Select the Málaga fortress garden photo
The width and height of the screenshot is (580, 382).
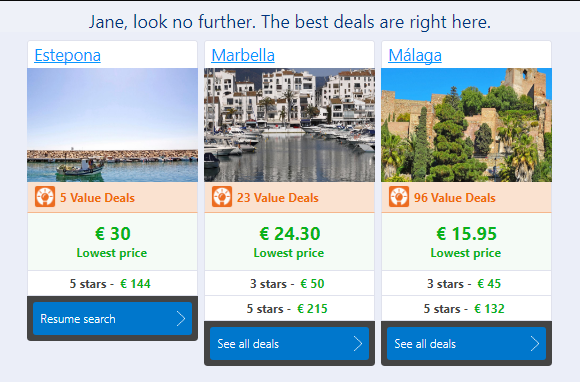[x=466, y=125]
